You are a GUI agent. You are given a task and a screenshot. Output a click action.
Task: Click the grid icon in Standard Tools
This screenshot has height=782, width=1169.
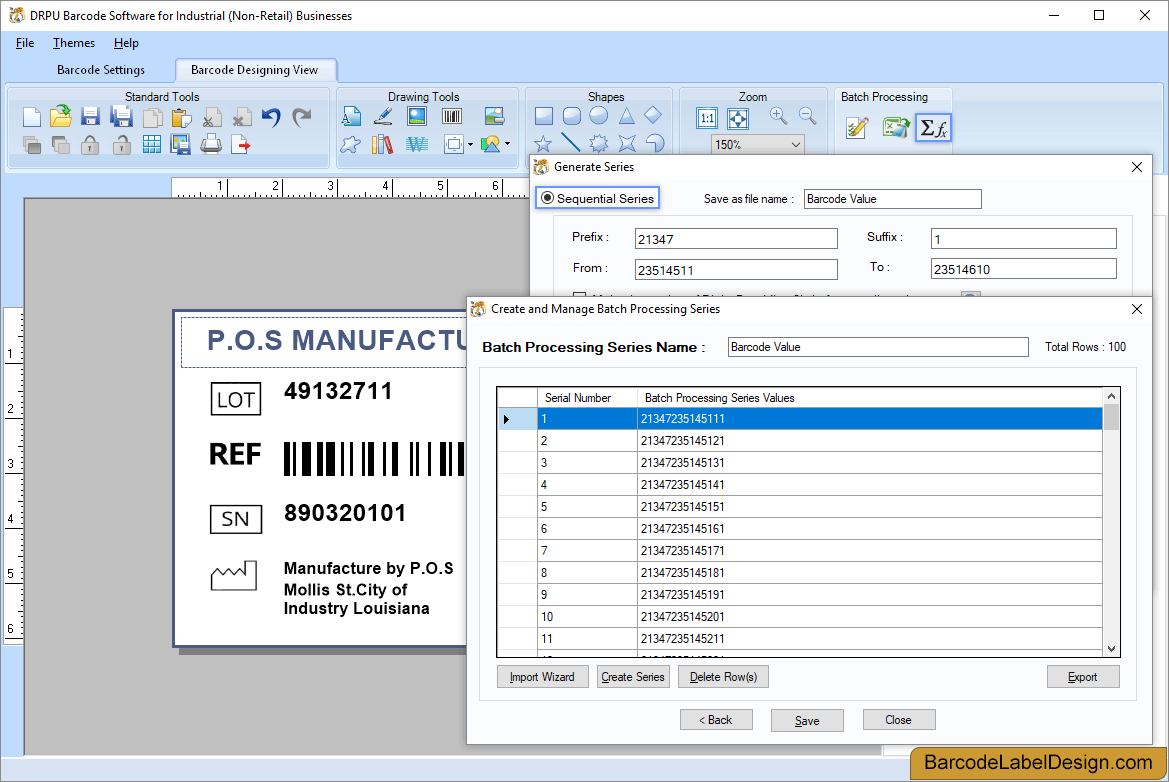tap(151, 144)
